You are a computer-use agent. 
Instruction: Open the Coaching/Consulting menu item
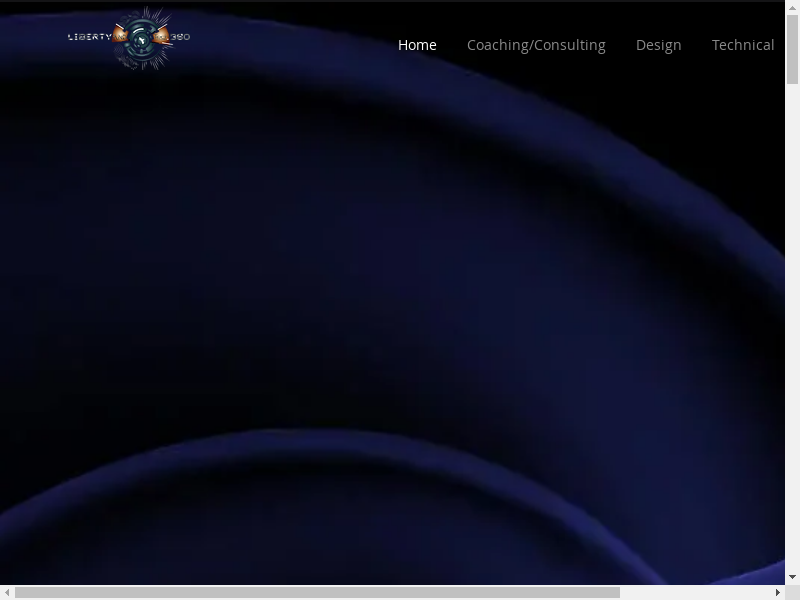tap(536, 45)
